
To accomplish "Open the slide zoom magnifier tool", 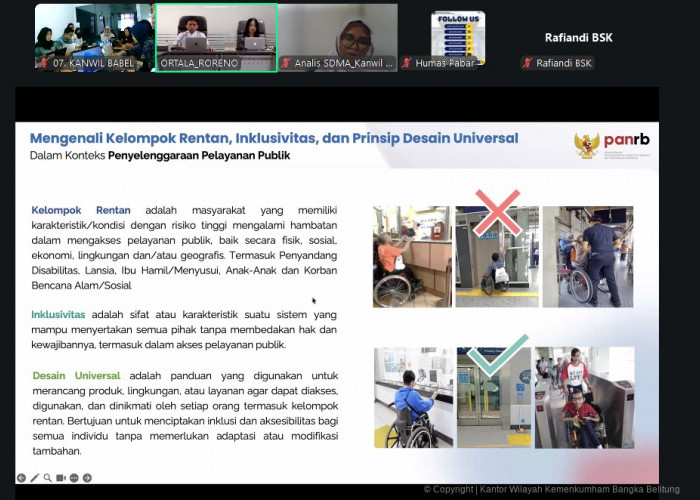I will click(x=48, y=478).
